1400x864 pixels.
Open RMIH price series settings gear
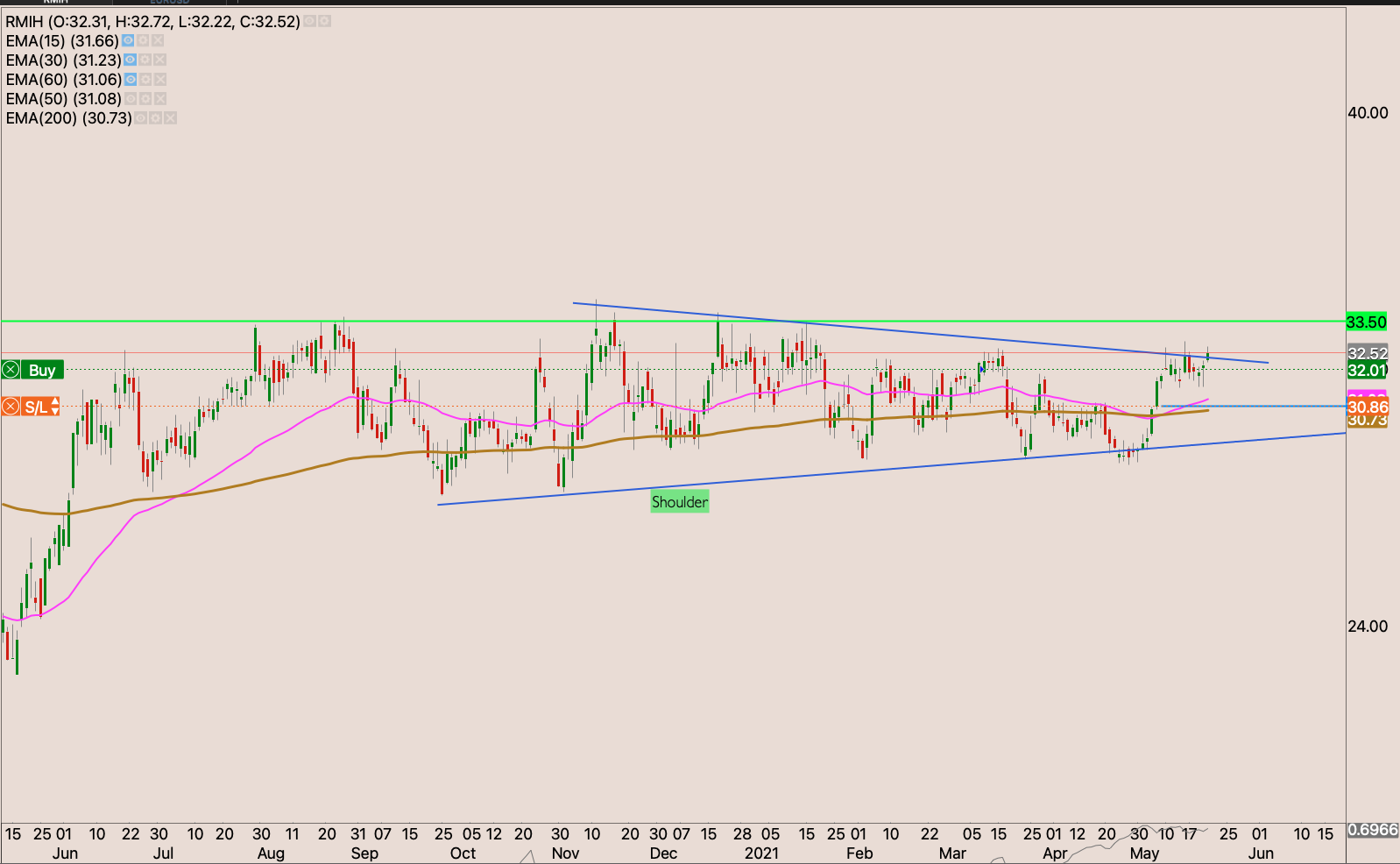point(324,21)
